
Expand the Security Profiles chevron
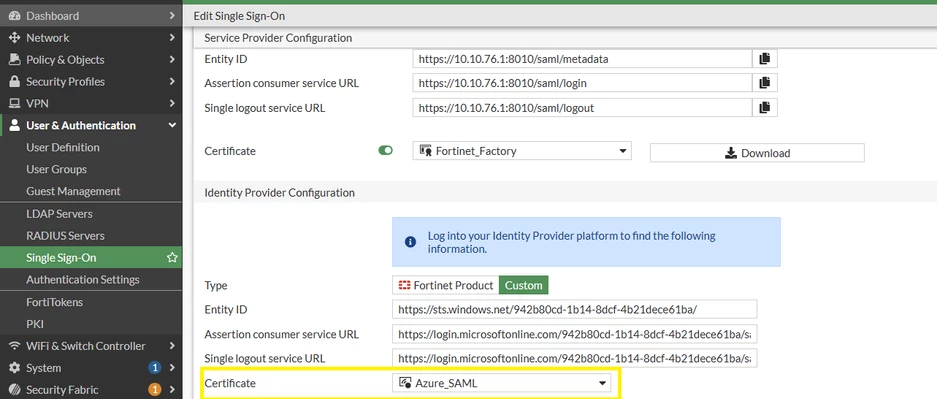click(172, 82)
